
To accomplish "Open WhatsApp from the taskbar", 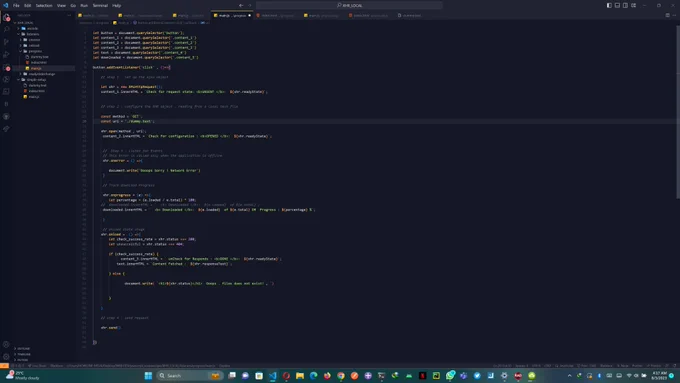I will click(x=450, y=376).
